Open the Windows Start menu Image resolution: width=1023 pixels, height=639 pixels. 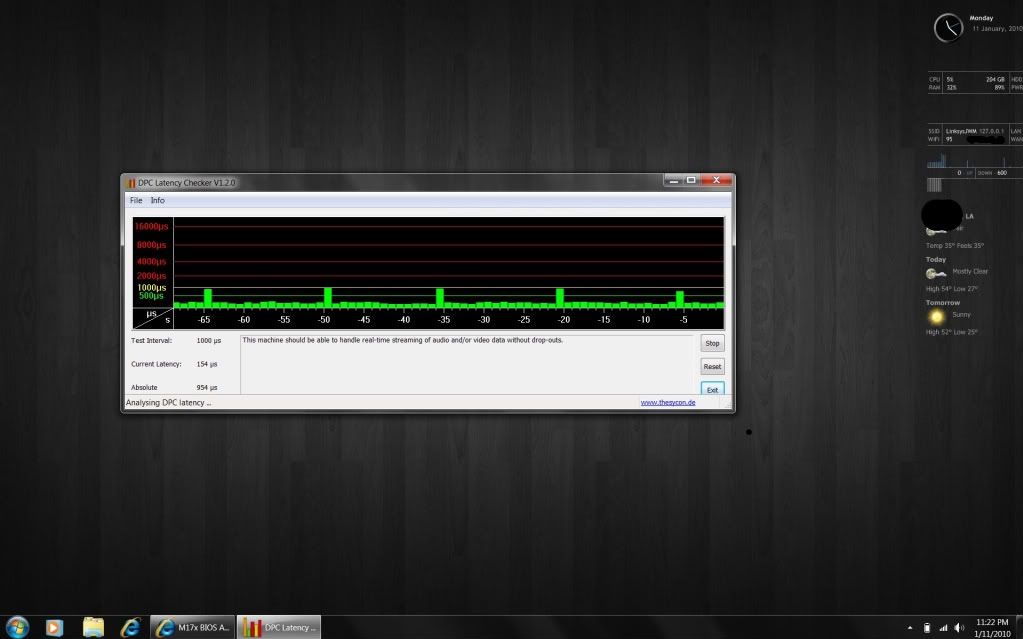click(x=17, y=627)
